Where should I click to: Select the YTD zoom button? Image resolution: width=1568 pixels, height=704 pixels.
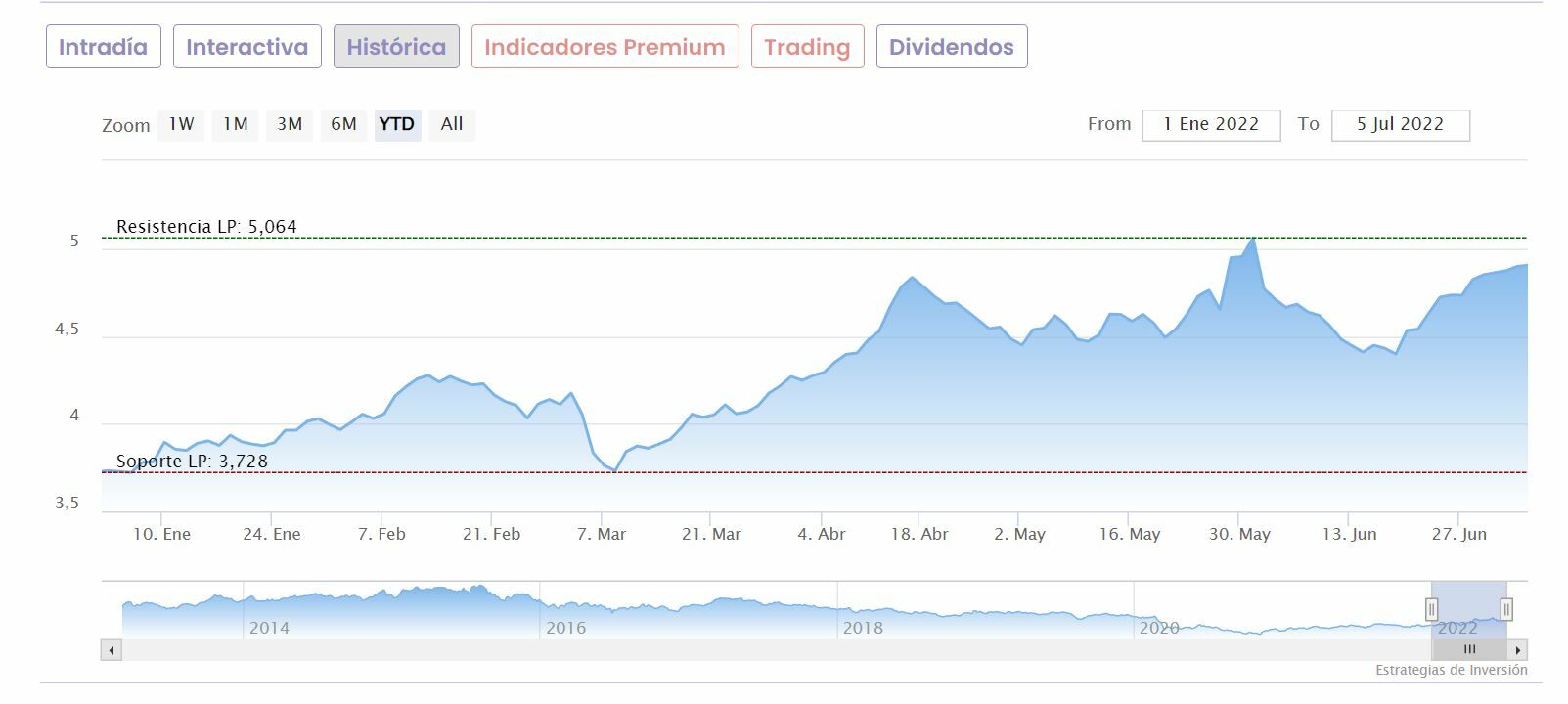click(x=397, y=124)
